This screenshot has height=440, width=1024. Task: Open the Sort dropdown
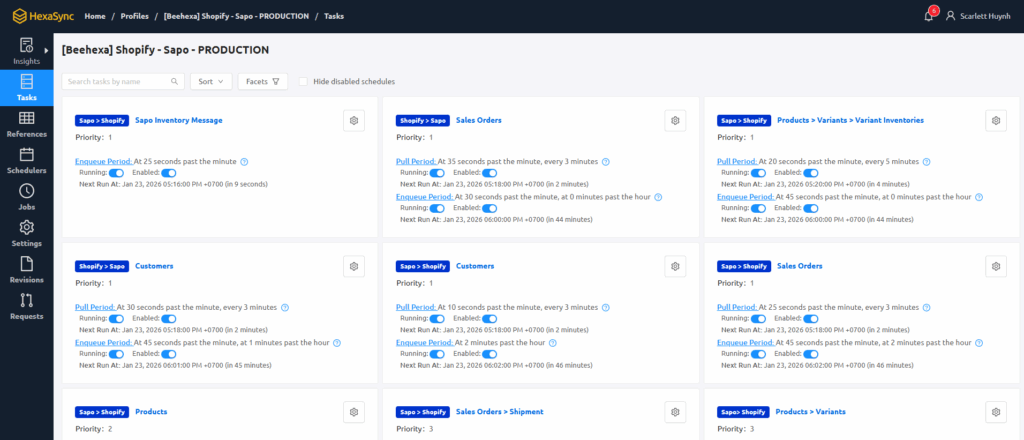click(x=211, y=82)
